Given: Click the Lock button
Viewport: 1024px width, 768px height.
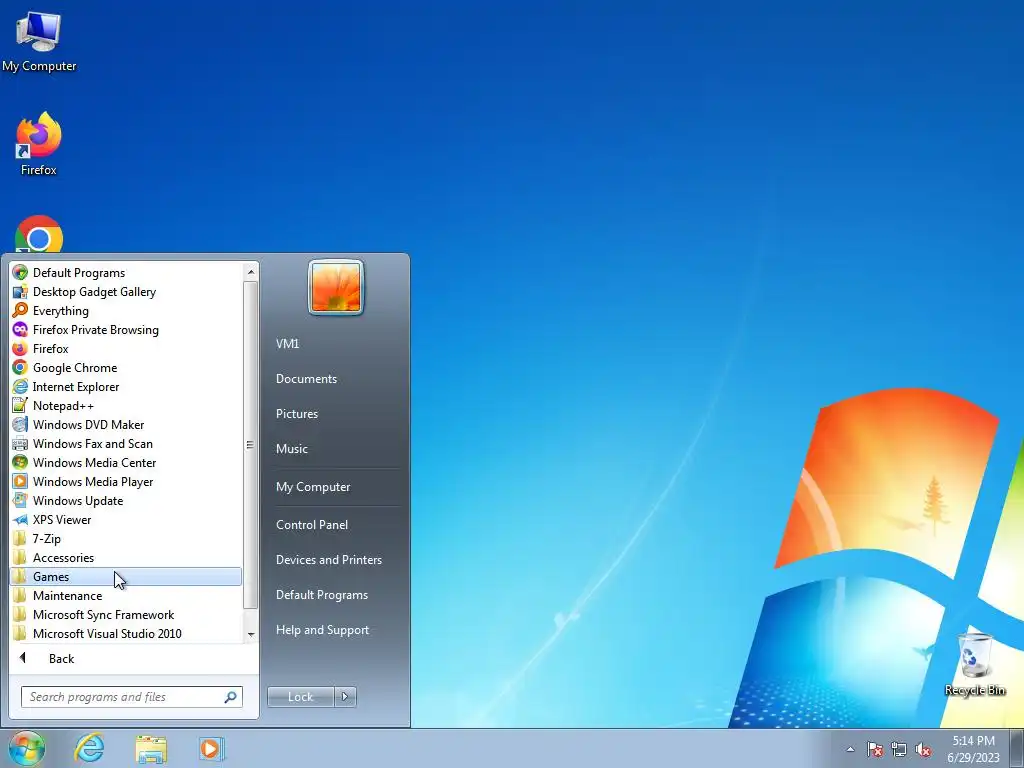Looking at the screenshot, I should (x=300, y=697).
